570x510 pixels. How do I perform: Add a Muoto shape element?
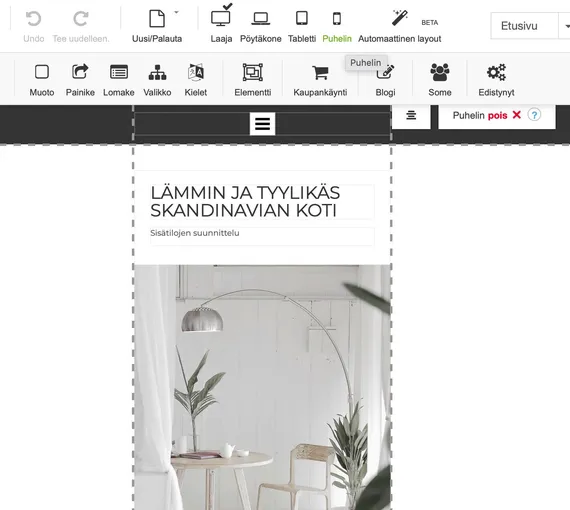coord(42,72)
